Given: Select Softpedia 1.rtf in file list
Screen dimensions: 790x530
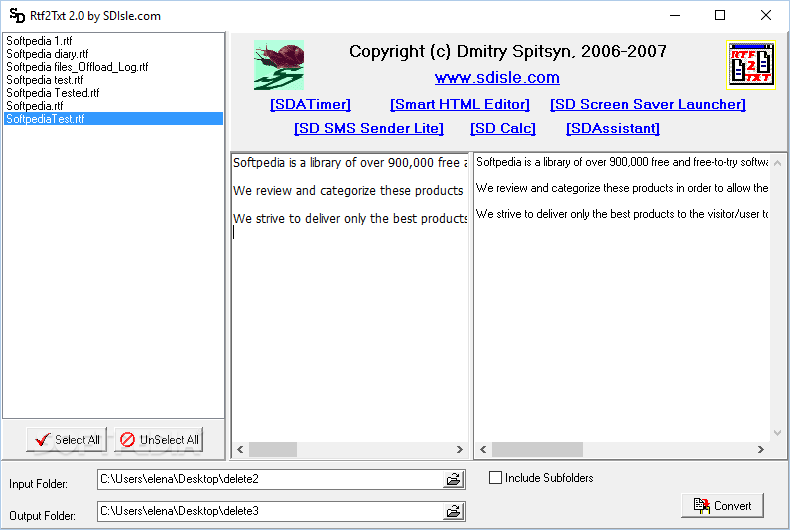Looking at the screenshot, I should (x=113, y=41).
